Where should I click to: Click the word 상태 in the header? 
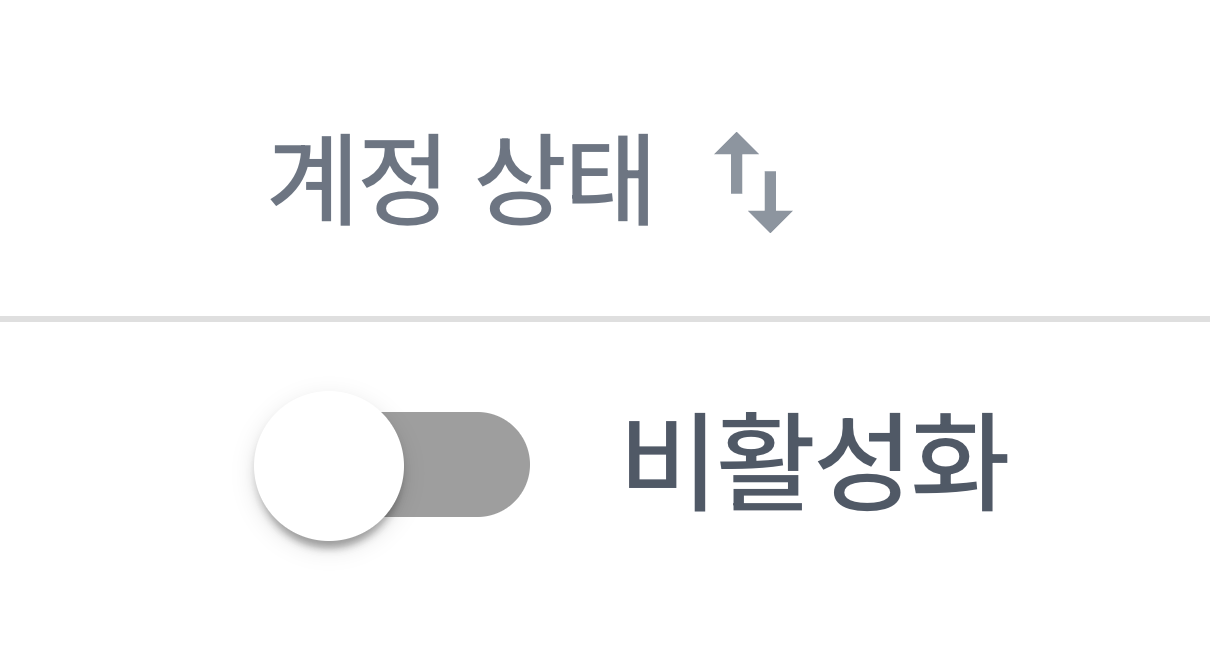pyautogui.click(x=564, y=182)
